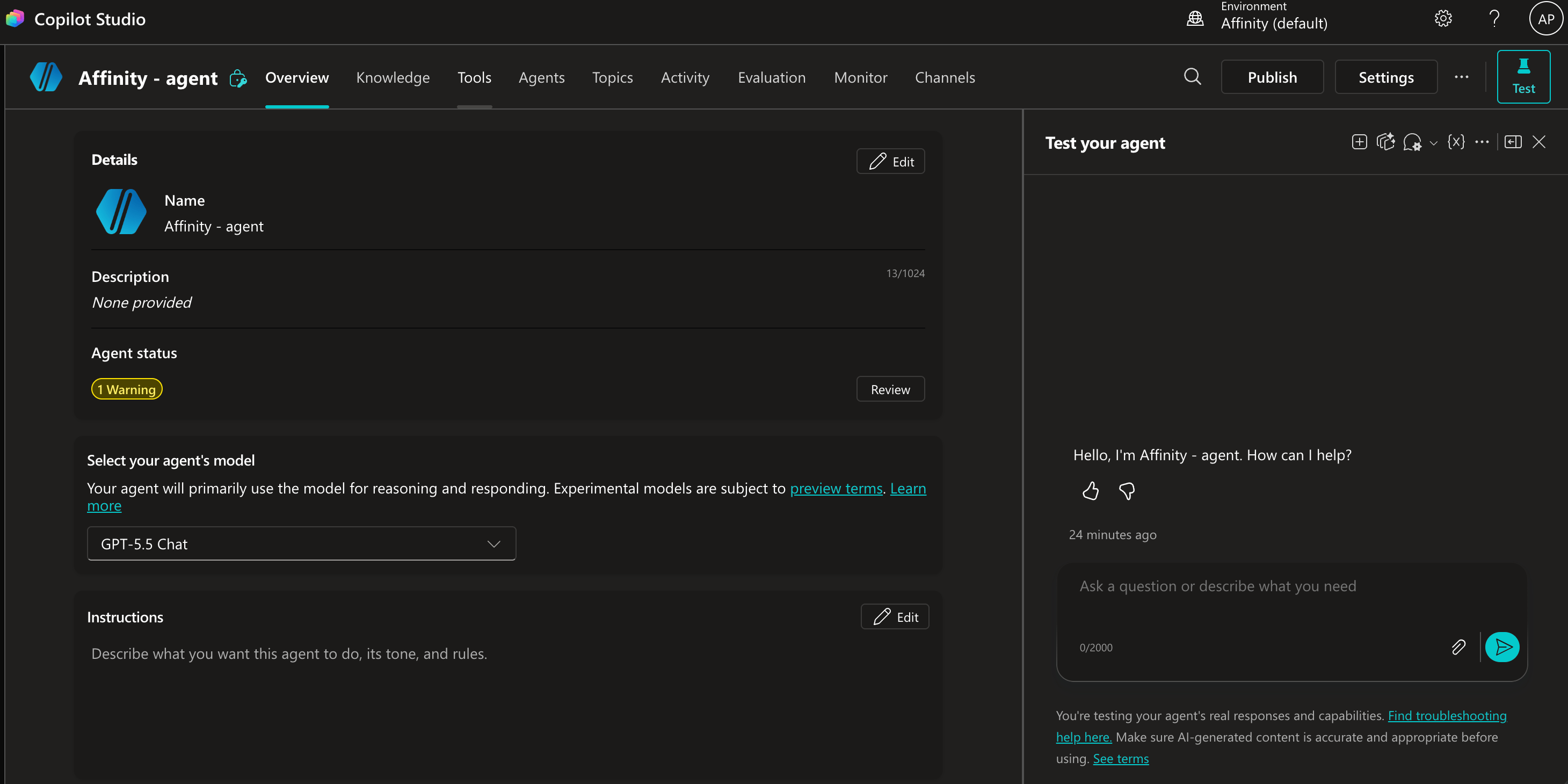Open more options in test panel header
Image resolution: width=1568 pixels, height=784 pixels.
click(x=1482, y=142)
